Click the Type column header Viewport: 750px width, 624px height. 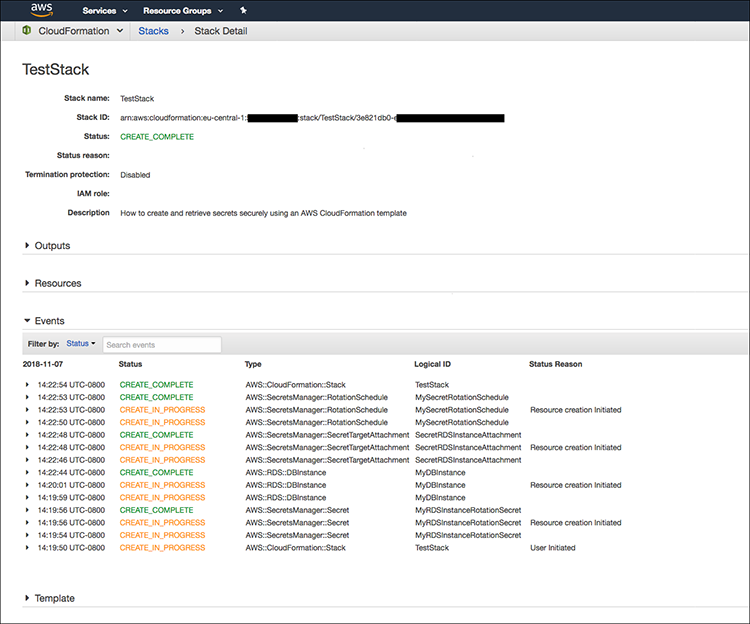(x=253, y=364)
